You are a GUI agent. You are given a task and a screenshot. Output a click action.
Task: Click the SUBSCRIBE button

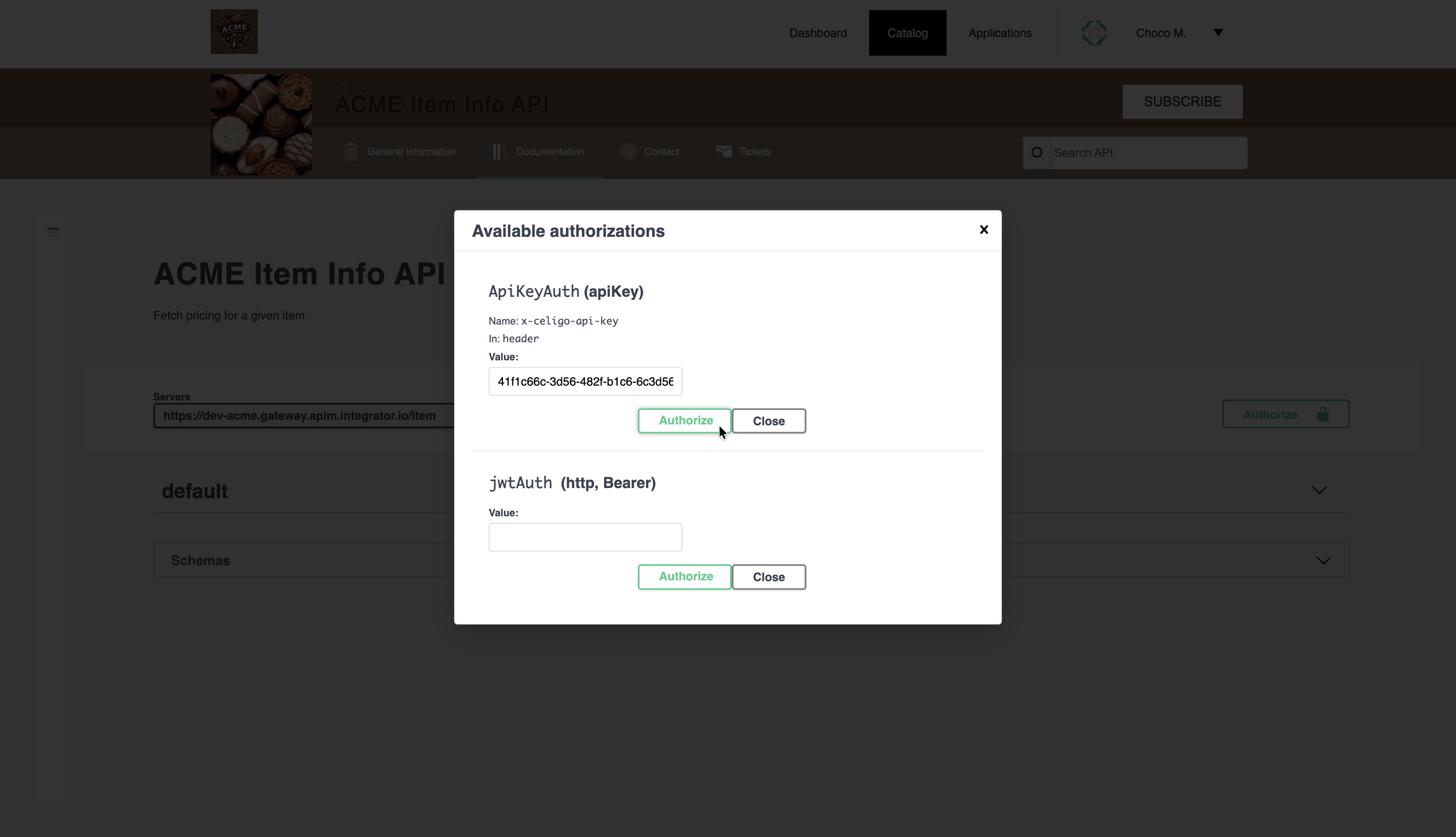coord(1182,102)
